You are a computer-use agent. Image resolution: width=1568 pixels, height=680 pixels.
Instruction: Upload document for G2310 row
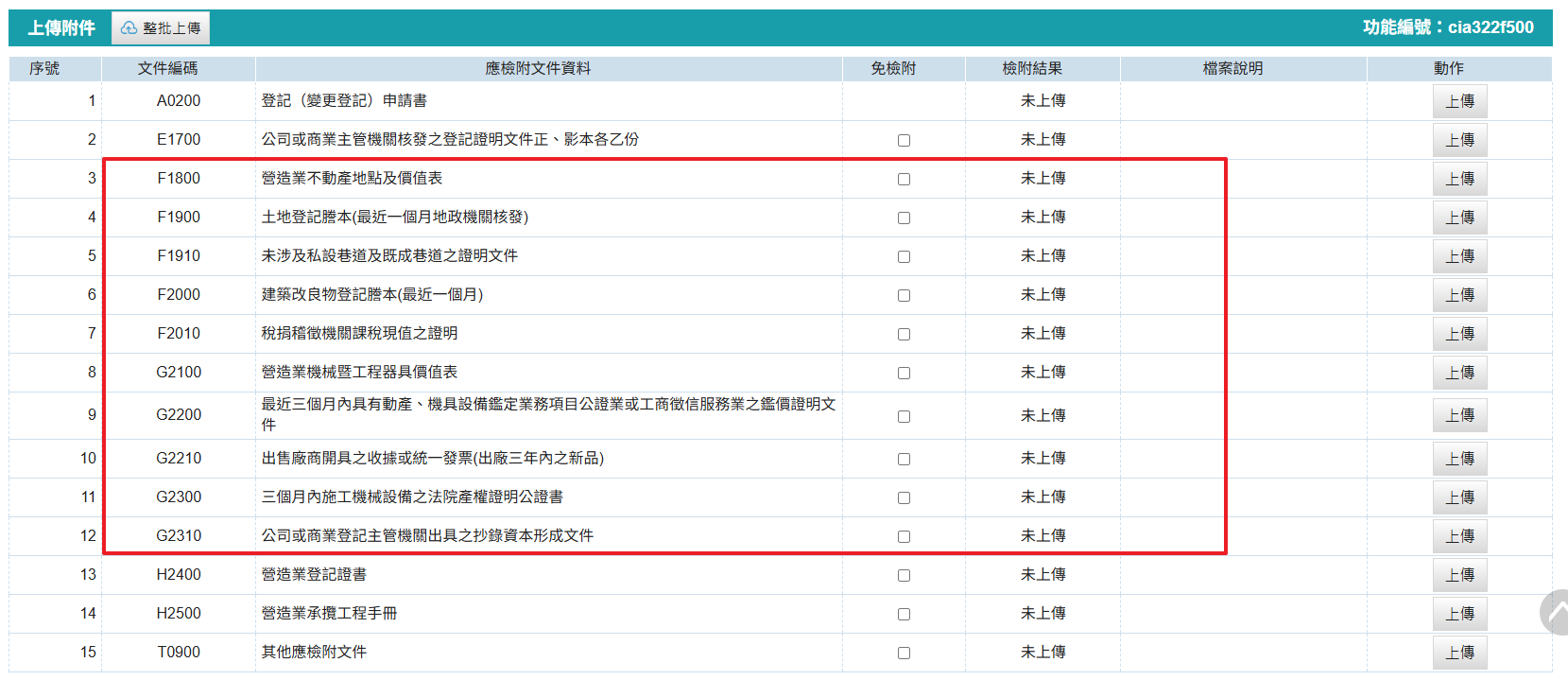[x=1459, y=536]
